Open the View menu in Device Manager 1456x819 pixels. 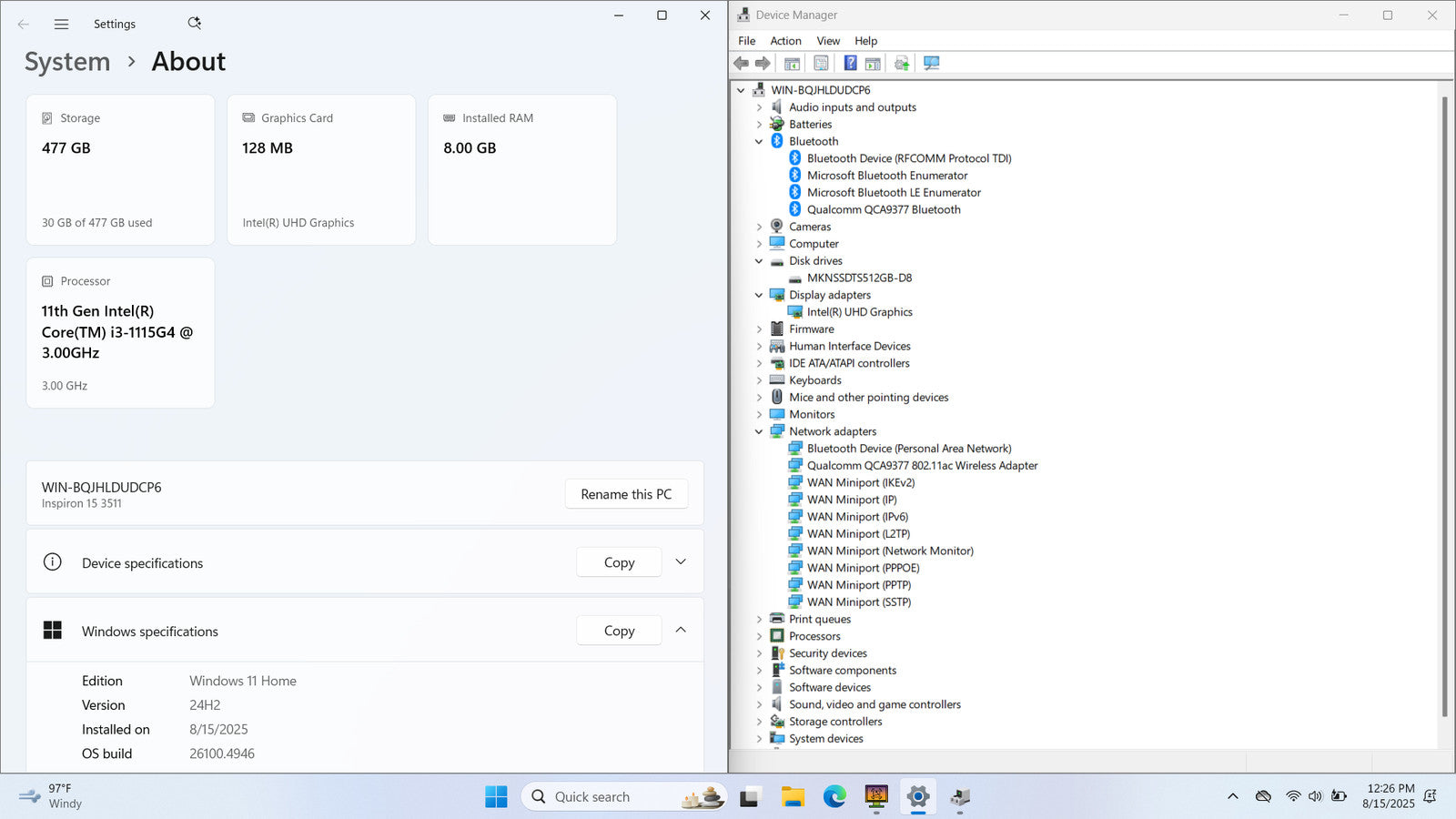(828, 41)
